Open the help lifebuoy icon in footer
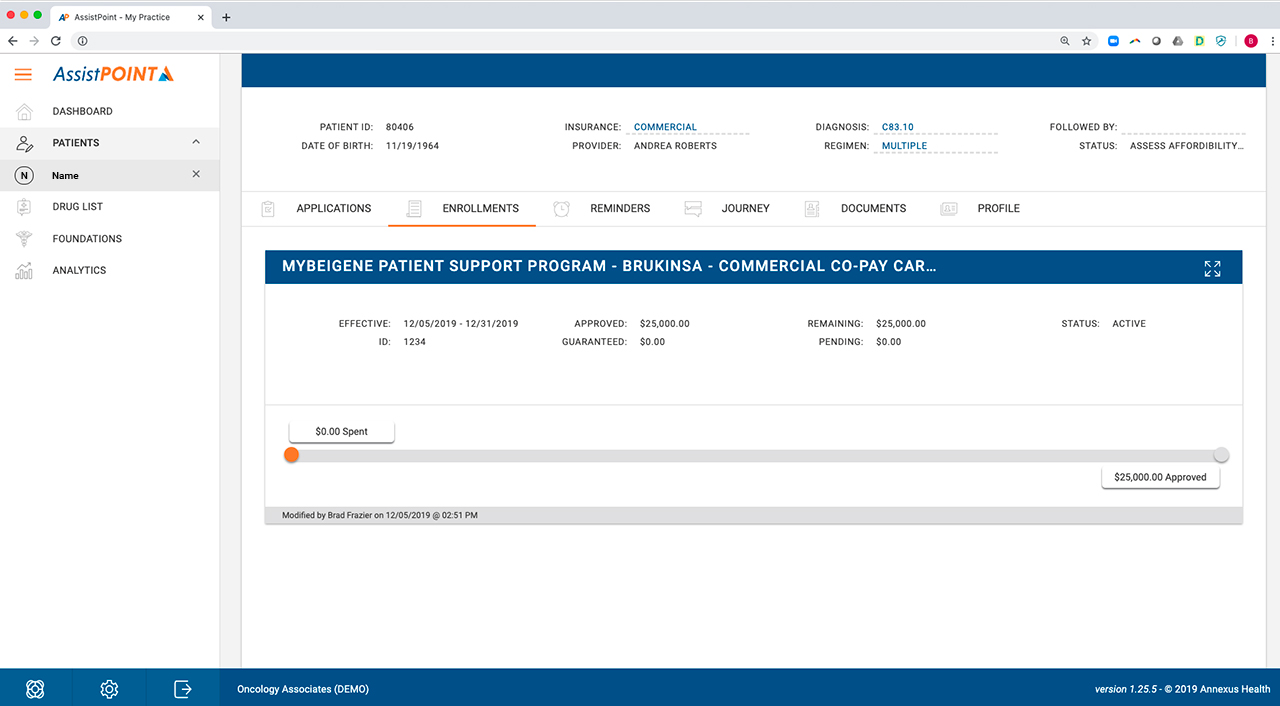The image size is (1280, 706). point(35,689)
